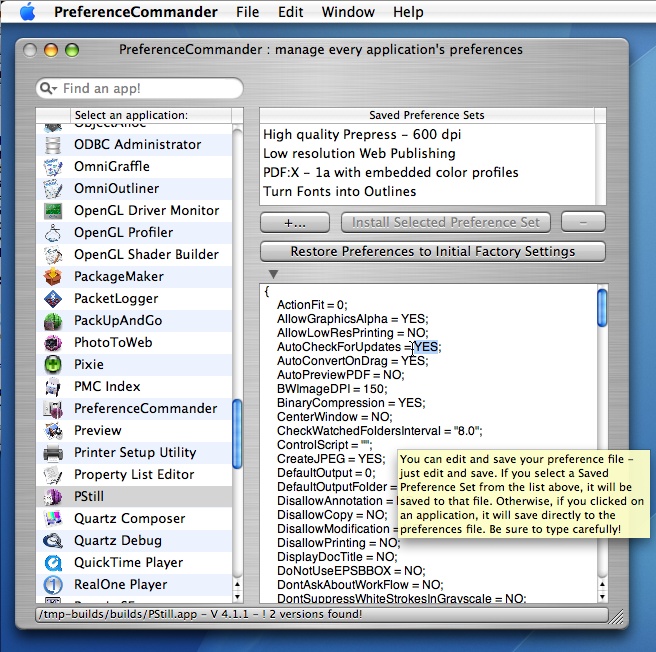Select OmniGraffle in the application list

tap(134, 167)
